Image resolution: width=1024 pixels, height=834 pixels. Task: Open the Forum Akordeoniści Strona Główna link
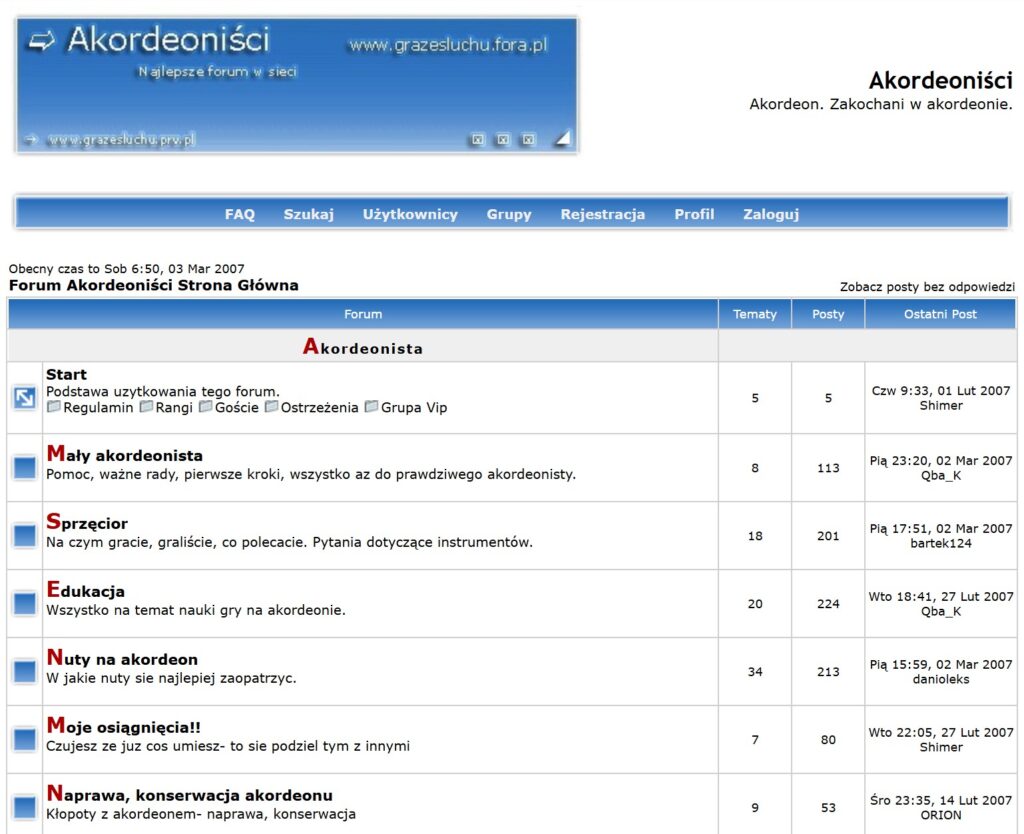(x=154, y=286)
